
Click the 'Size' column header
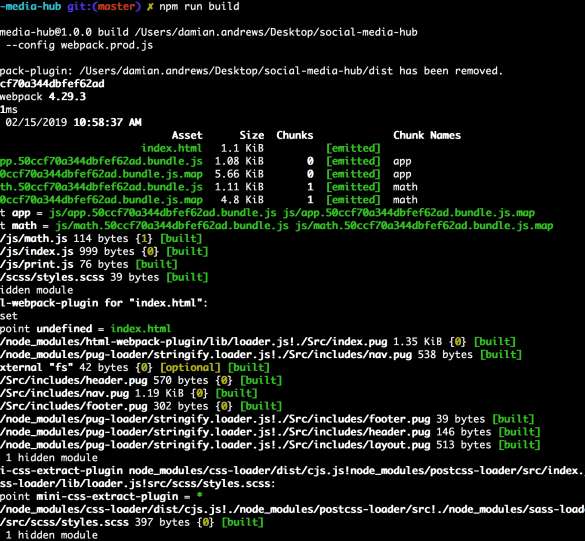[x=252, y=135]
